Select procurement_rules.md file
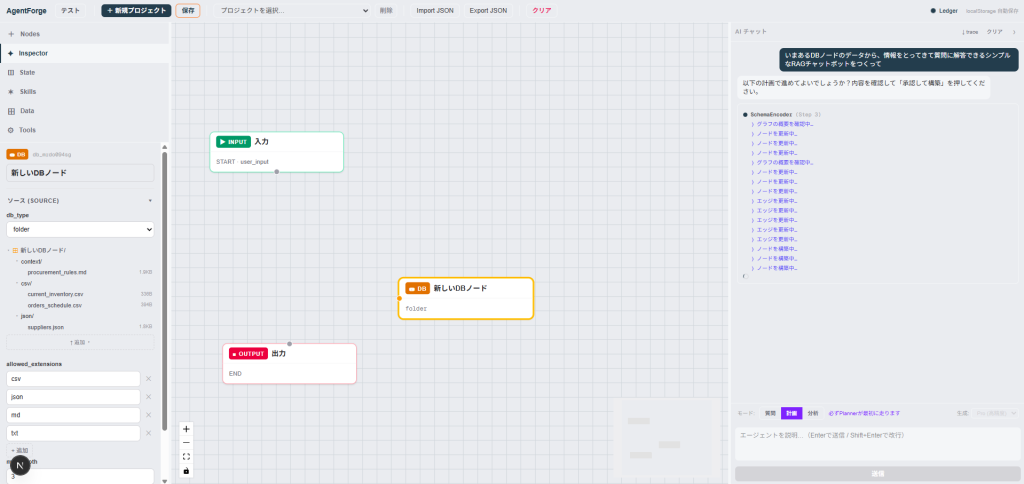The width and height of the screenshot is (1024, 484). (x=57, y=272)
